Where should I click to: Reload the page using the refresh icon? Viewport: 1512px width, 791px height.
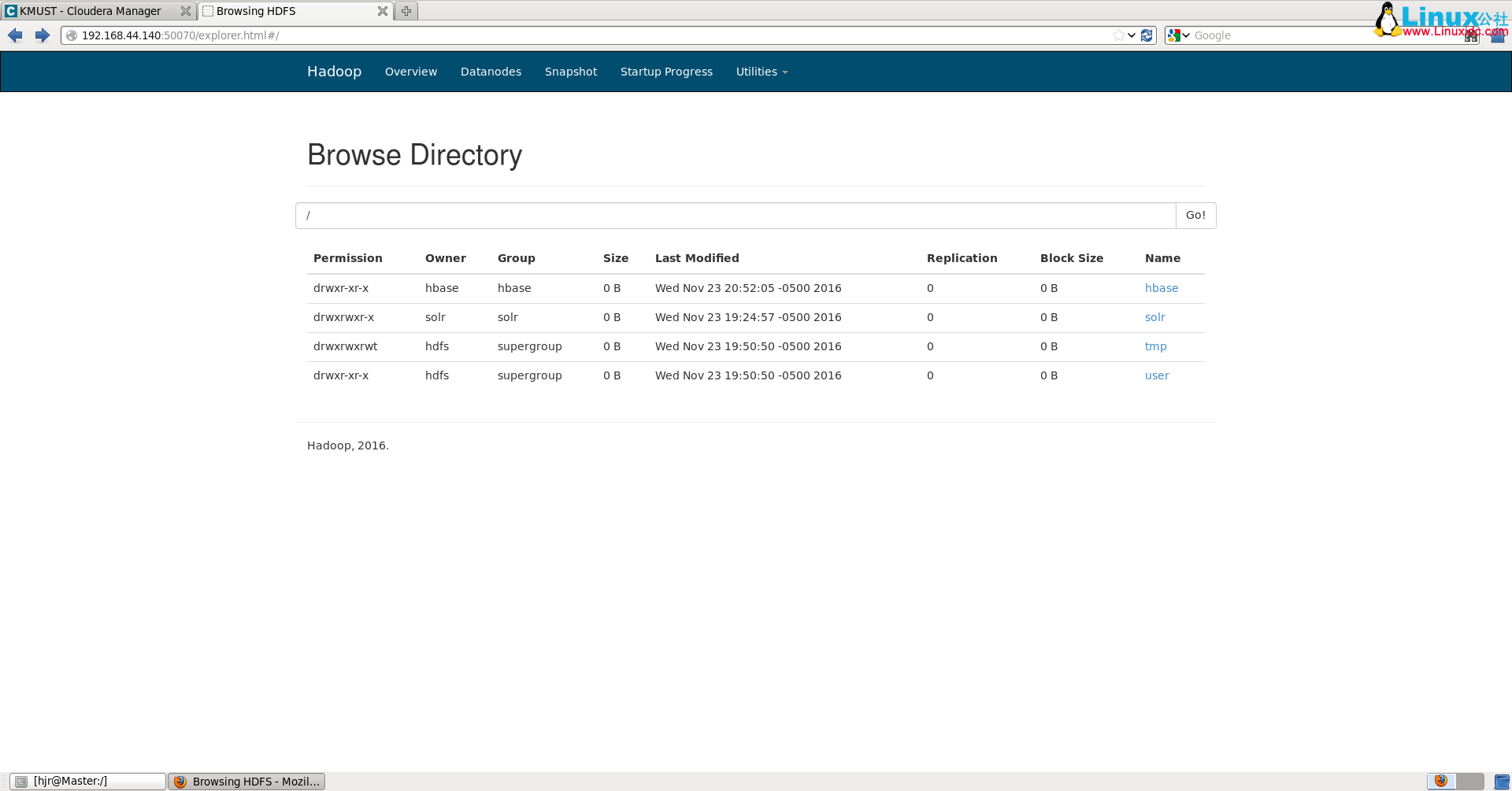click(1147, 35)
